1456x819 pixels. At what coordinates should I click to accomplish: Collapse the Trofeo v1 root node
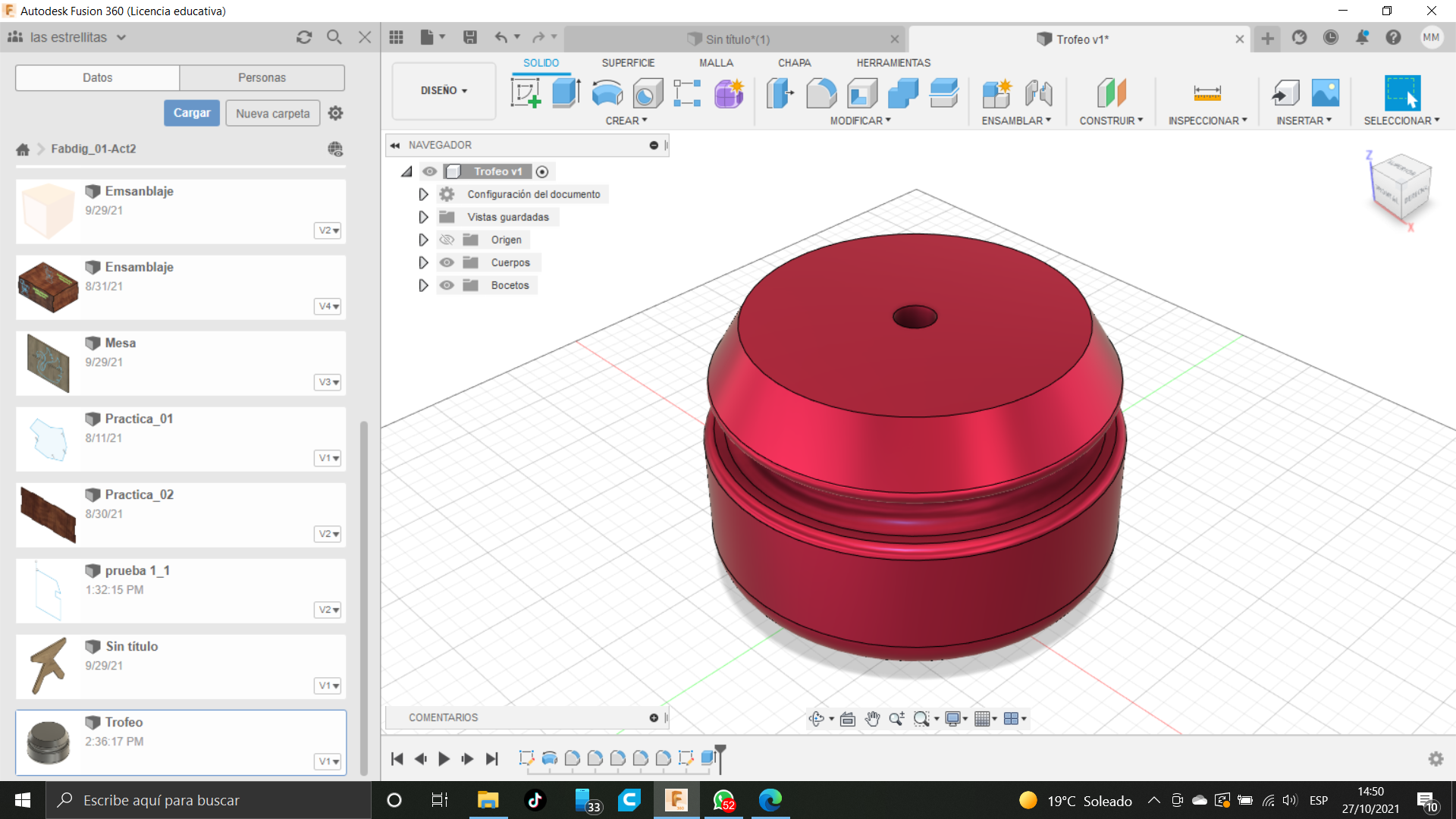407,171
